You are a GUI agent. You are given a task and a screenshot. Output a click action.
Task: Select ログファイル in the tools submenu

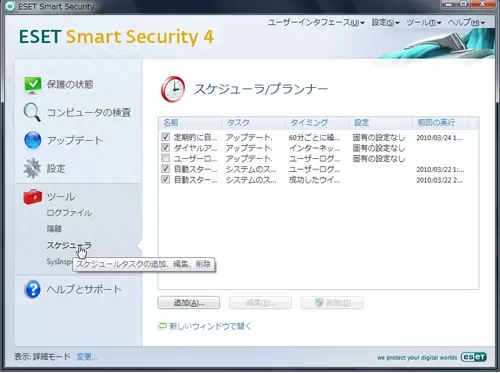coord(69,213)
